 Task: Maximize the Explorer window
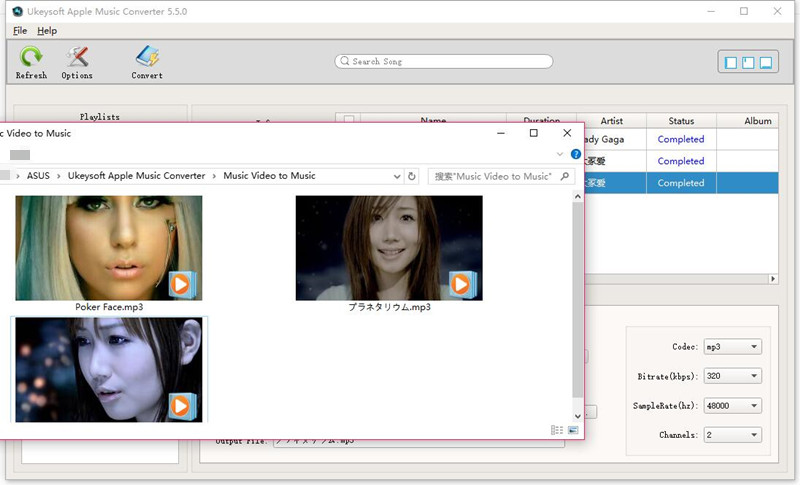coord(534,133)
